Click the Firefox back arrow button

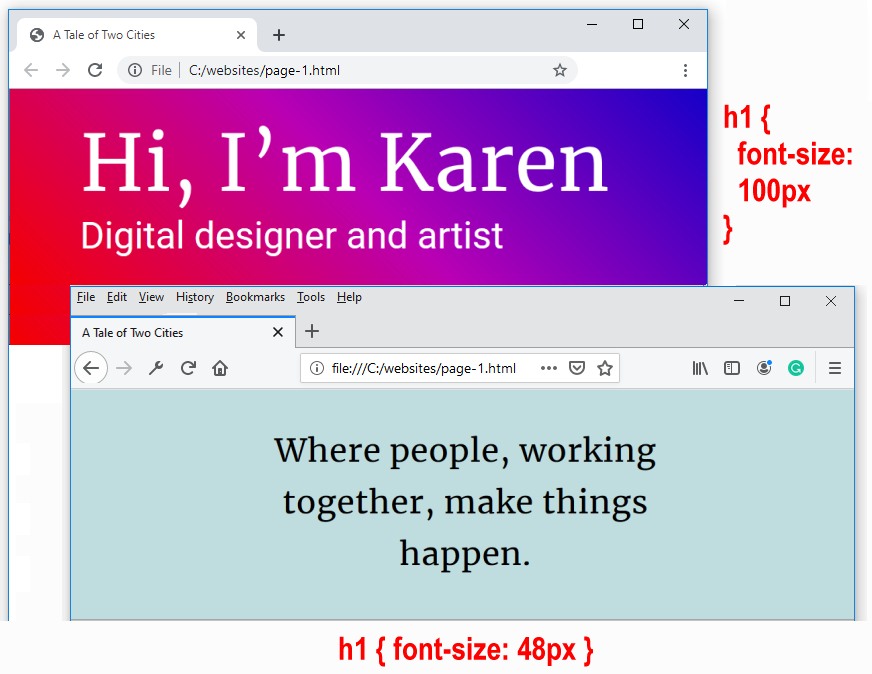91,368
